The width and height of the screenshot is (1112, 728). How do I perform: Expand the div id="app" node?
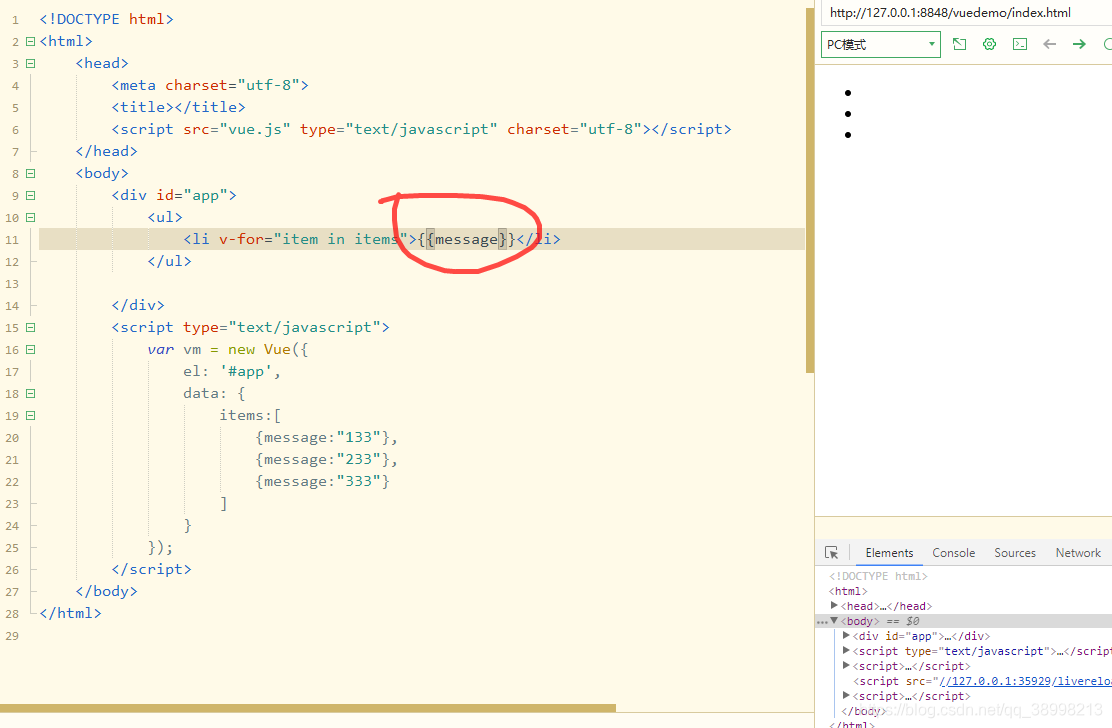pos(846,636)
